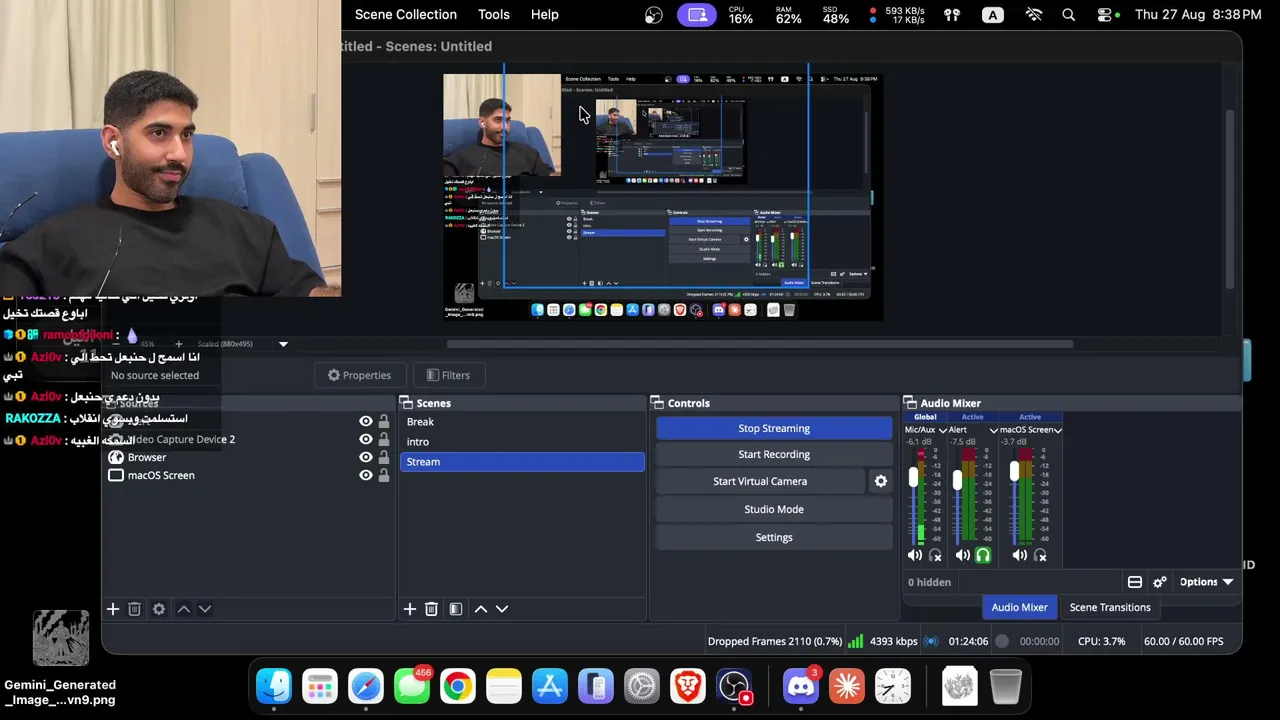Toggle lock on Video Capture Device 2
Screen dimensions: 1280x720
(384, 440)
